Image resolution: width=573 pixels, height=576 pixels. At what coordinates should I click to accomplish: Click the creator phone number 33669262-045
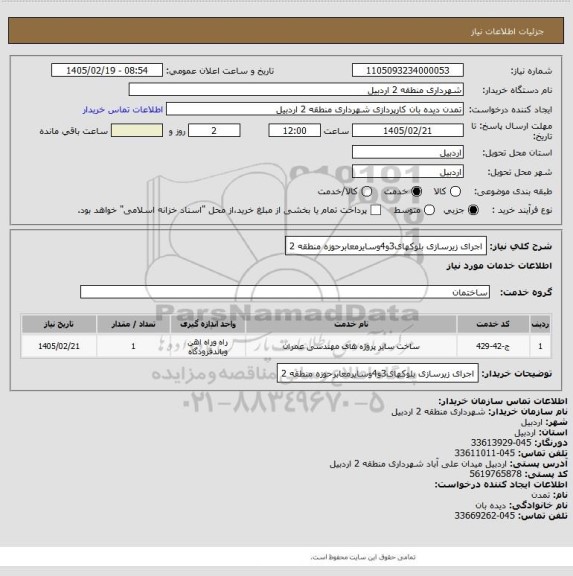[484, 516]
